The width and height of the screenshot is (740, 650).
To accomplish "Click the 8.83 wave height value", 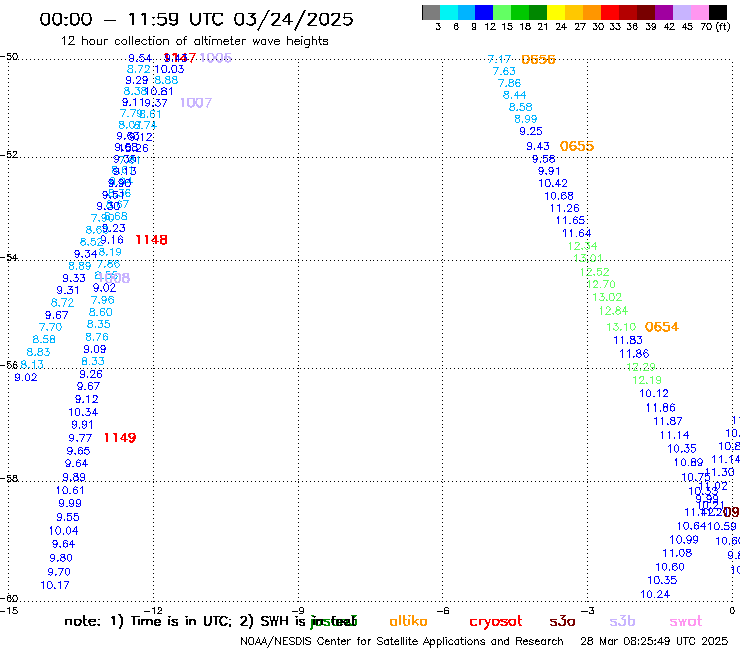I will [x=38, y=352].
